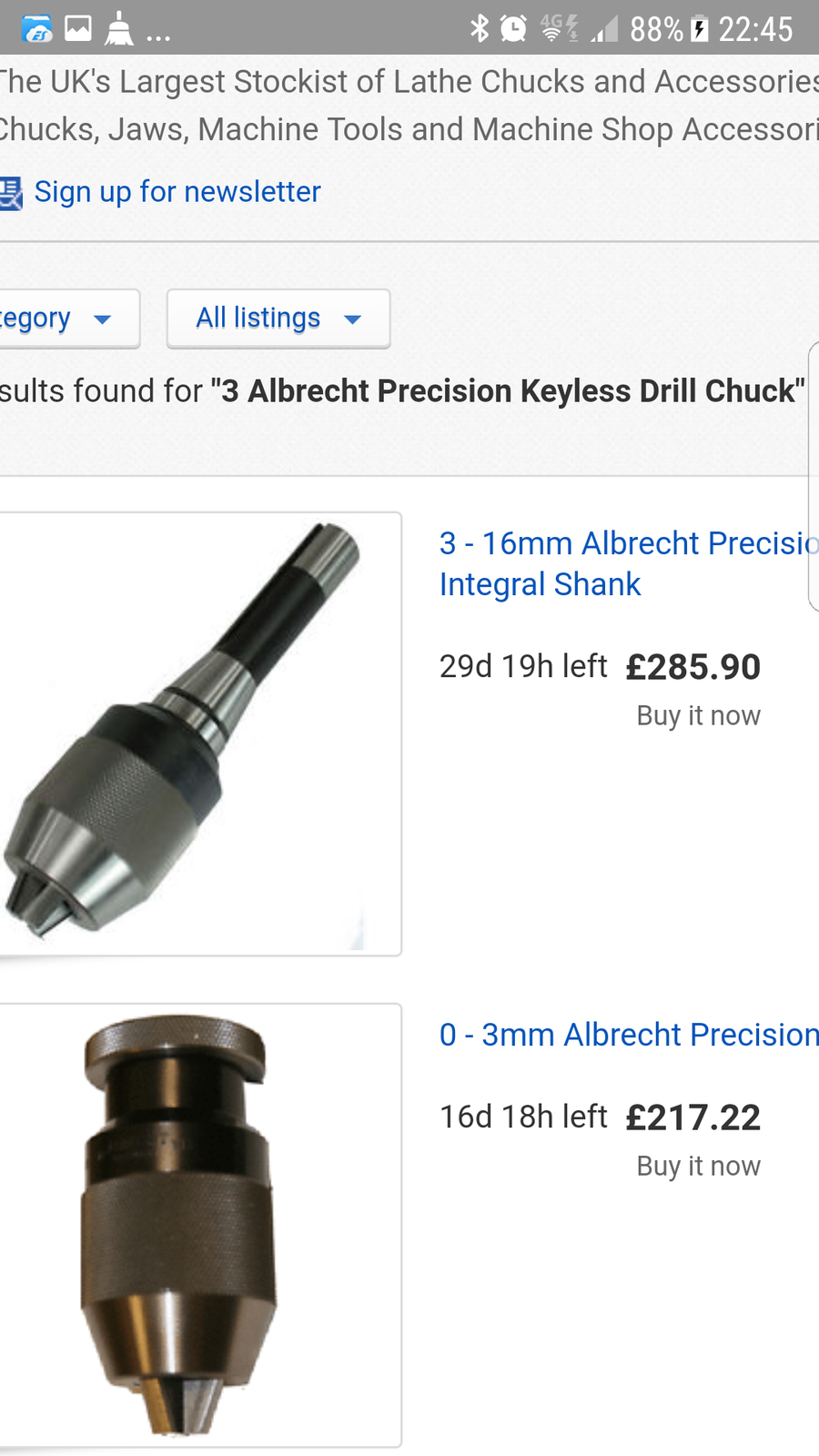Tap the Wi-Fi 4G signal icon
The height and width of the screenshot is (1456, 819).
pyautogui.click(x=559, y=29)
